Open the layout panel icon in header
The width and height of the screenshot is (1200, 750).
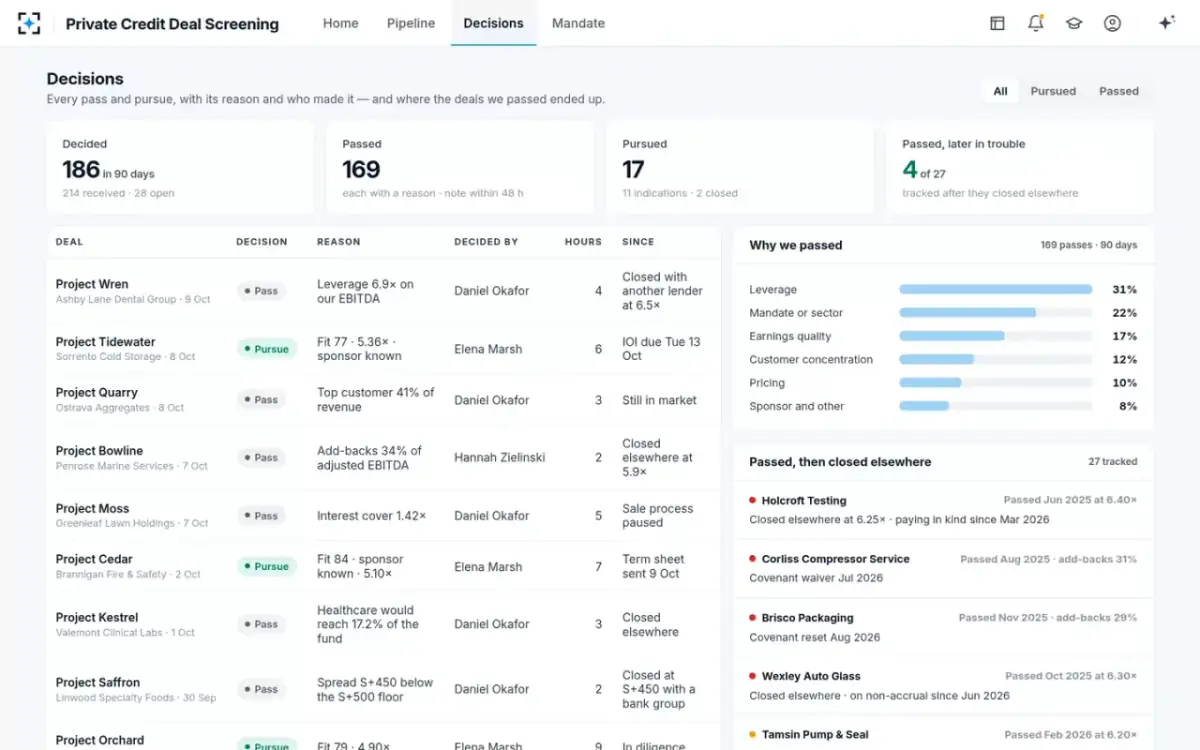click(997, 23)
